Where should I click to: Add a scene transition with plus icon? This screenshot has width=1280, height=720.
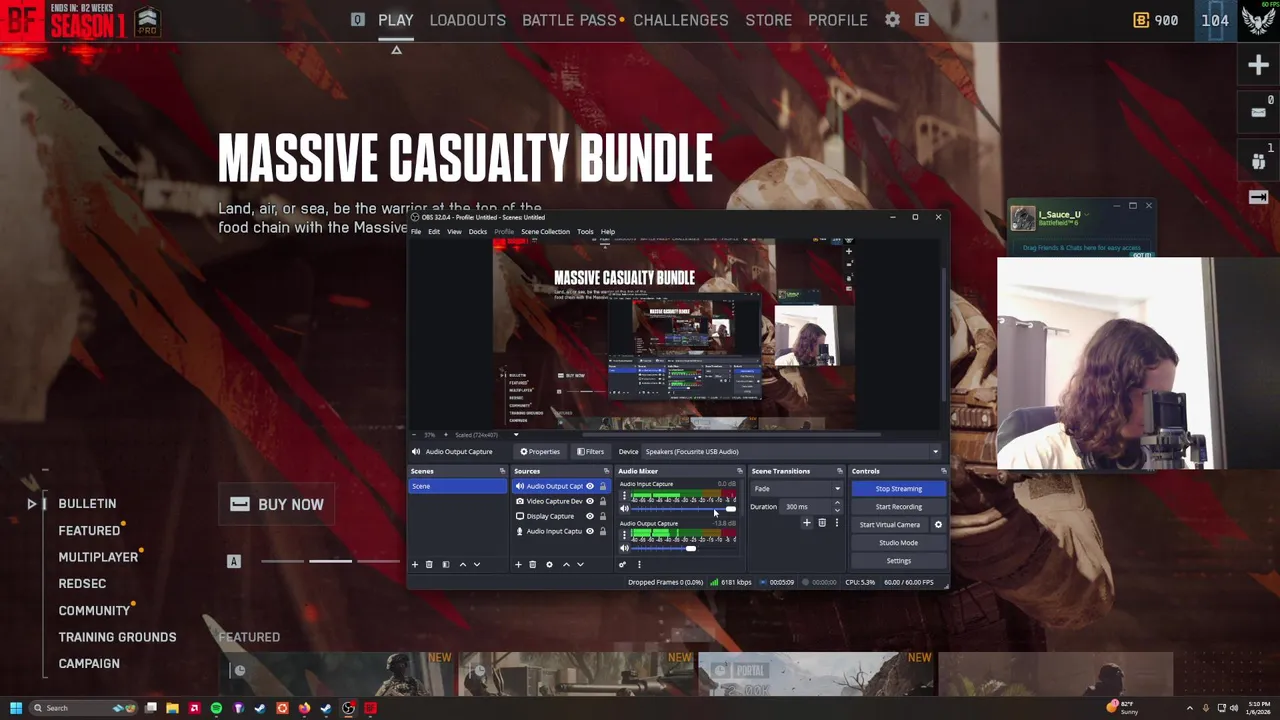click(807, 523)
